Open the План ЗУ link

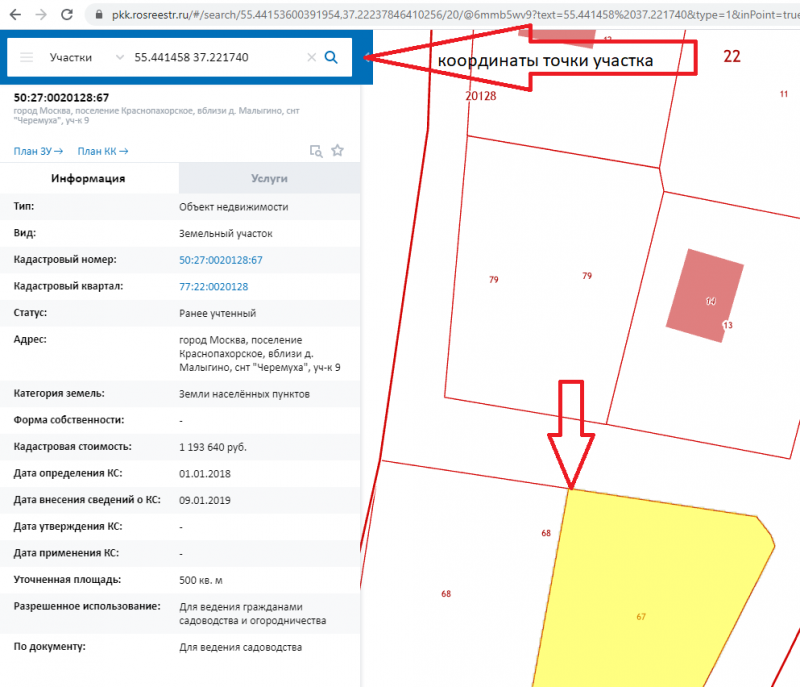pos(38,151)
